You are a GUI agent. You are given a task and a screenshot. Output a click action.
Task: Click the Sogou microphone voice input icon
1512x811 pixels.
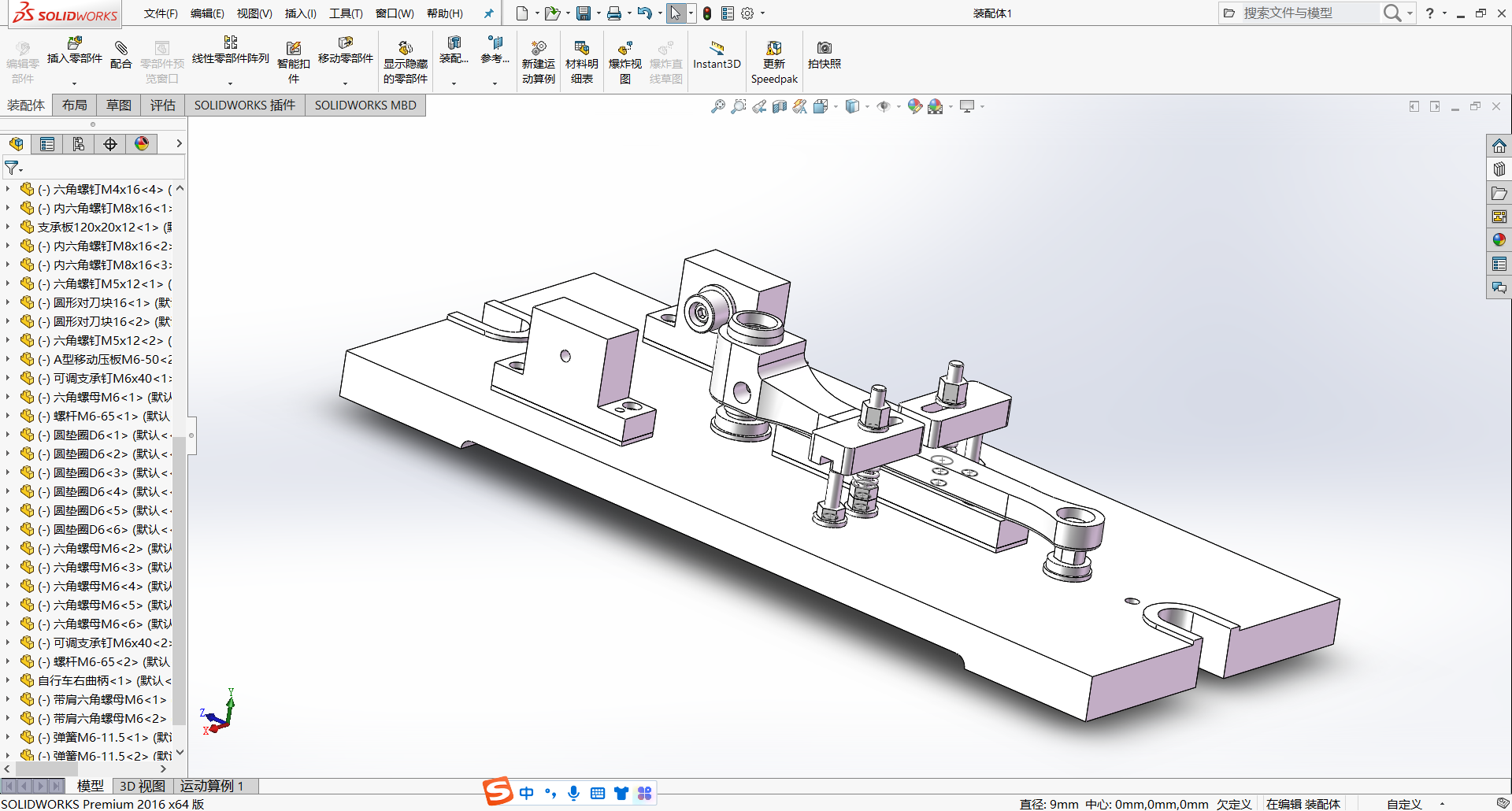(574, 793)
